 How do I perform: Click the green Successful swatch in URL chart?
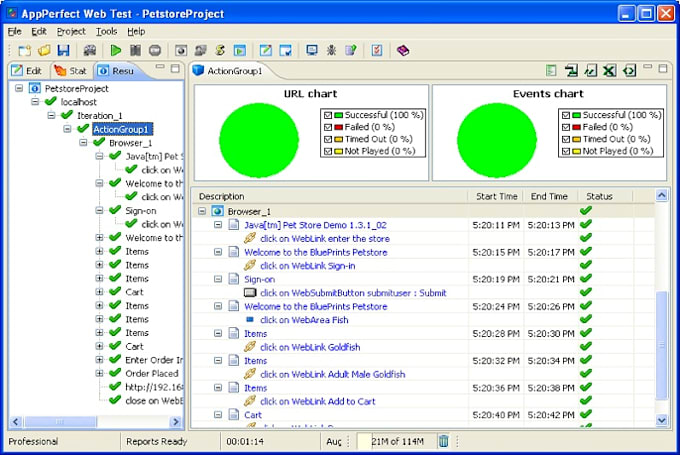click(338, 115)
